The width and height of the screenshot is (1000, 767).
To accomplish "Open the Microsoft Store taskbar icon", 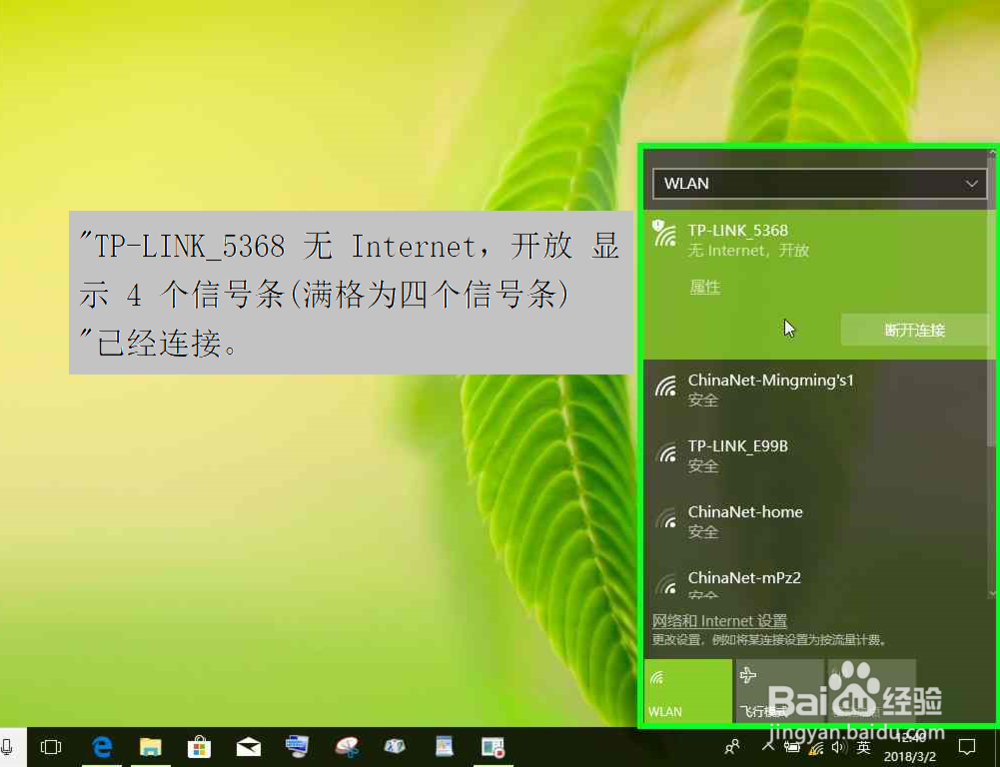I will 199,746.
